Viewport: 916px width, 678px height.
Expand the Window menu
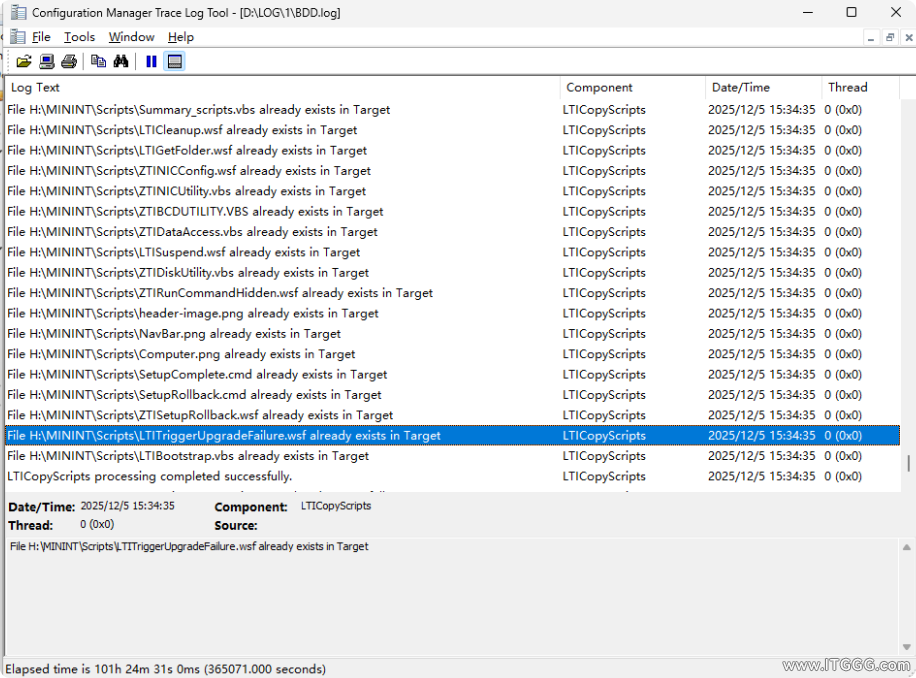[x=131, y=37]
